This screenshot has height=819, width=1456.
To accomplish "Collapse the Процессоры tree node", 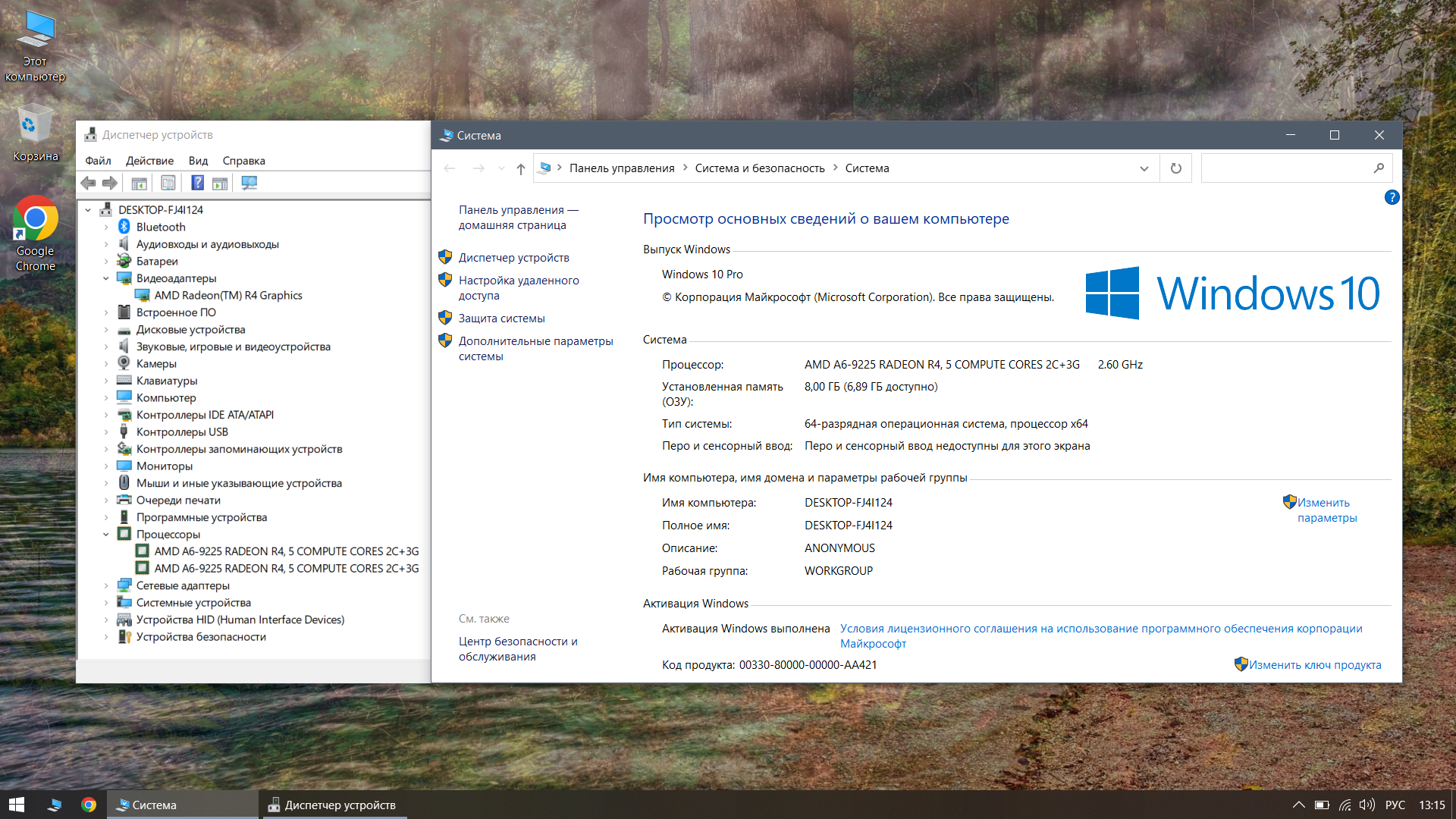I will coord(106,535).
